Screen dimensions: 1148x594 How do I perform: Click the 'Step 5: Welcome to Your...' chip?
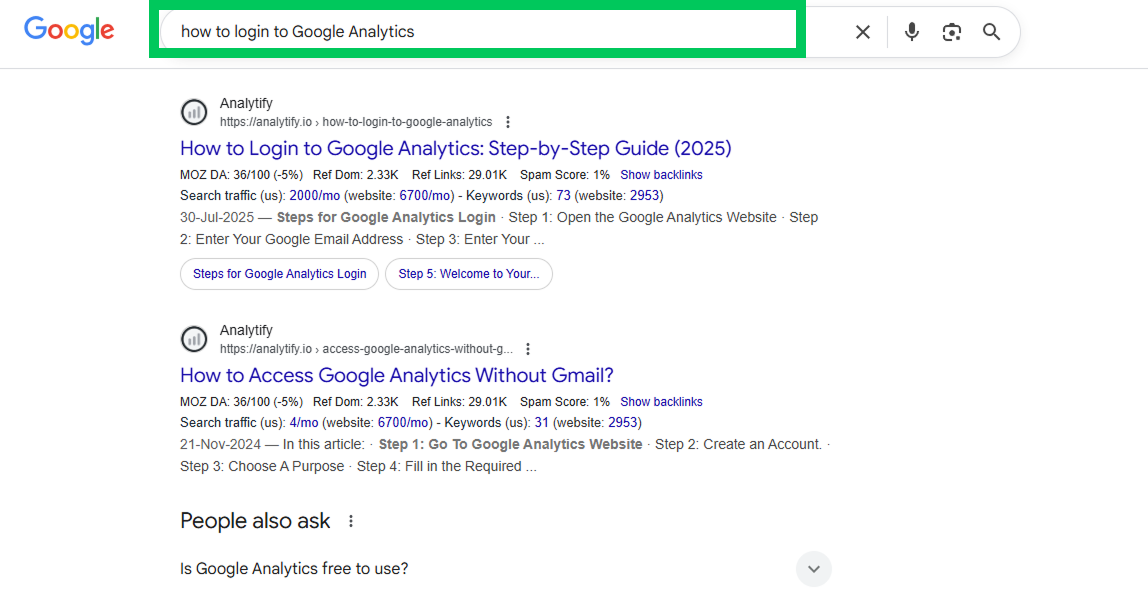pyautogui.click(x=468, y=273)
